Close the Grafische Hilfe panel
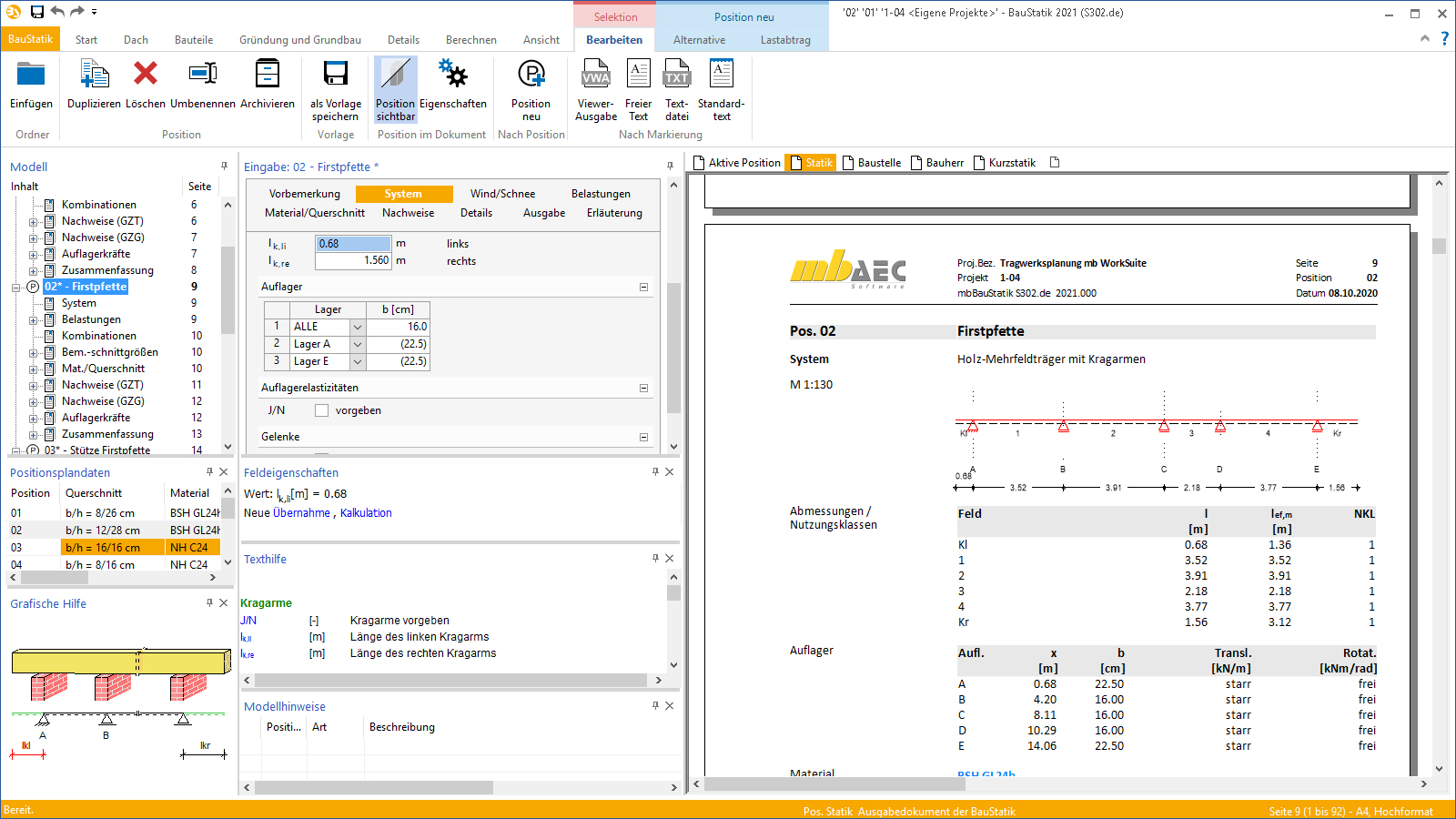 pos(224,602)
